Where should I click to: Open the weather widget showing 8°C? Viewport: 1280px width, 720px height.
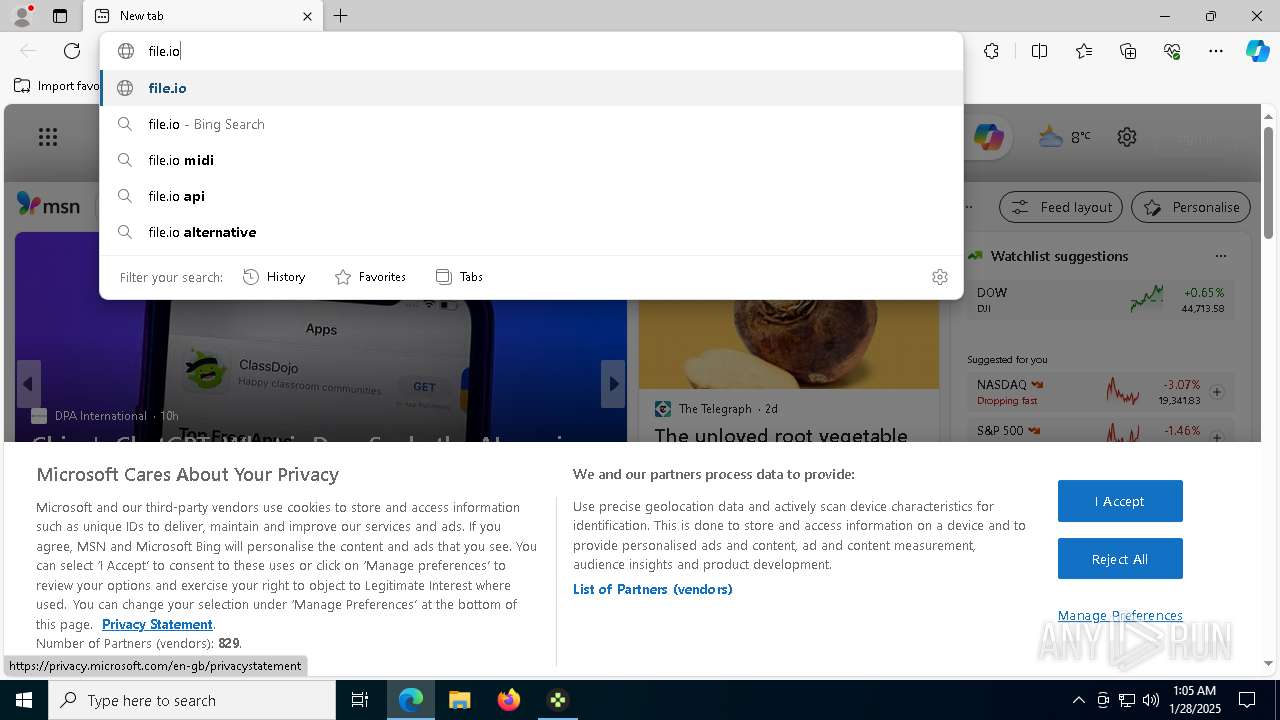pyautogui.click(x=1064, y=137)
